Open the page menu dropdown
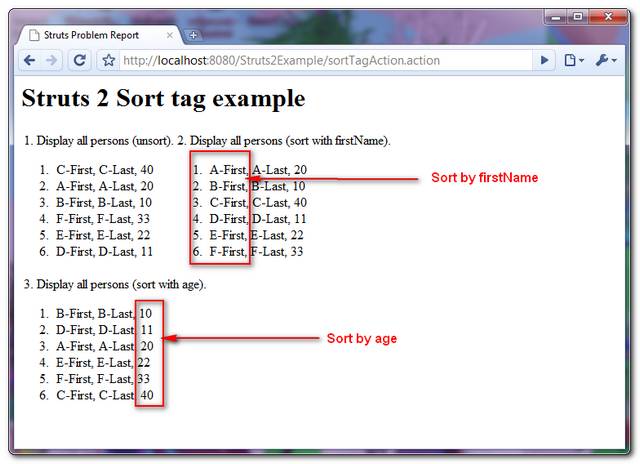This screenshot has width=640, height=464. click(x=573, y=60)
